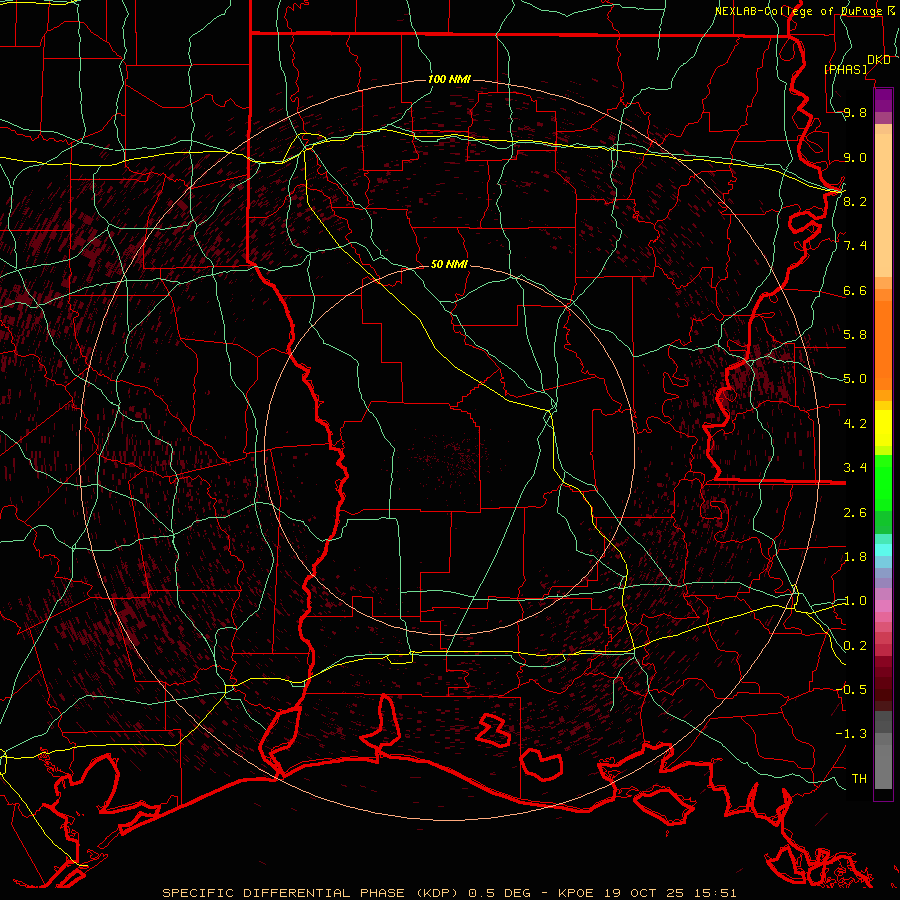Click the legend value 5.8
Screen dimensions: 900x900
pos(855,334)
